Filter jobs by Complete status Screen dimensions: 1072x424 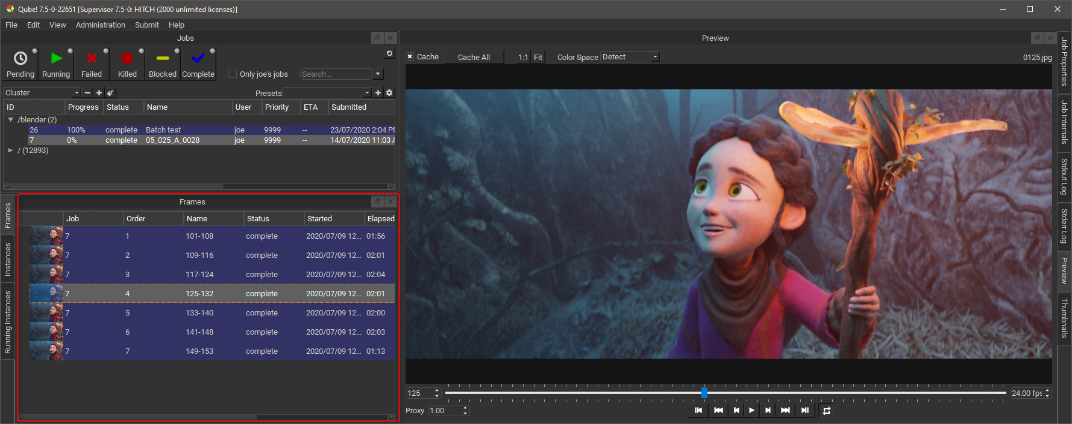[198, 63]
